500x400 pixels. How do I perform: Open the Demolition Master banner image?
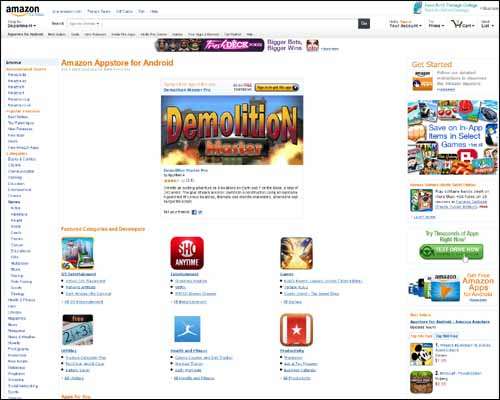(x=232, y=130)
